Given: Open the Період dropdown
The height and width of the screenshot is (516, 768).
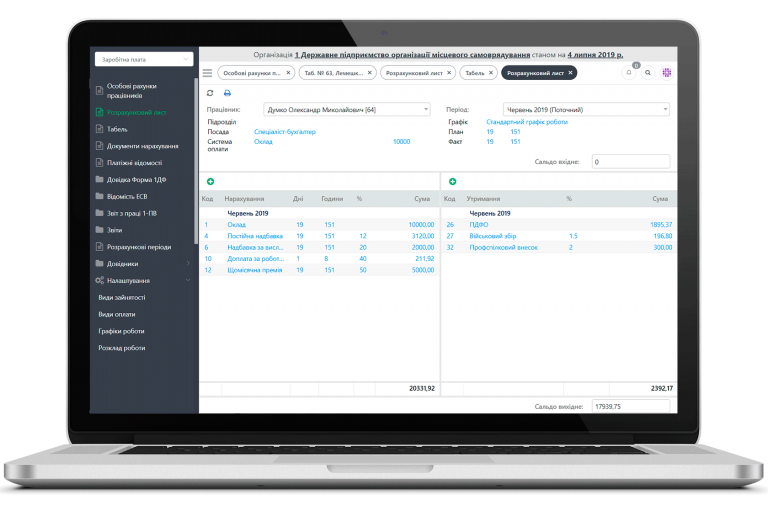Looking at the screenshot, I should (x=585, y=109).
